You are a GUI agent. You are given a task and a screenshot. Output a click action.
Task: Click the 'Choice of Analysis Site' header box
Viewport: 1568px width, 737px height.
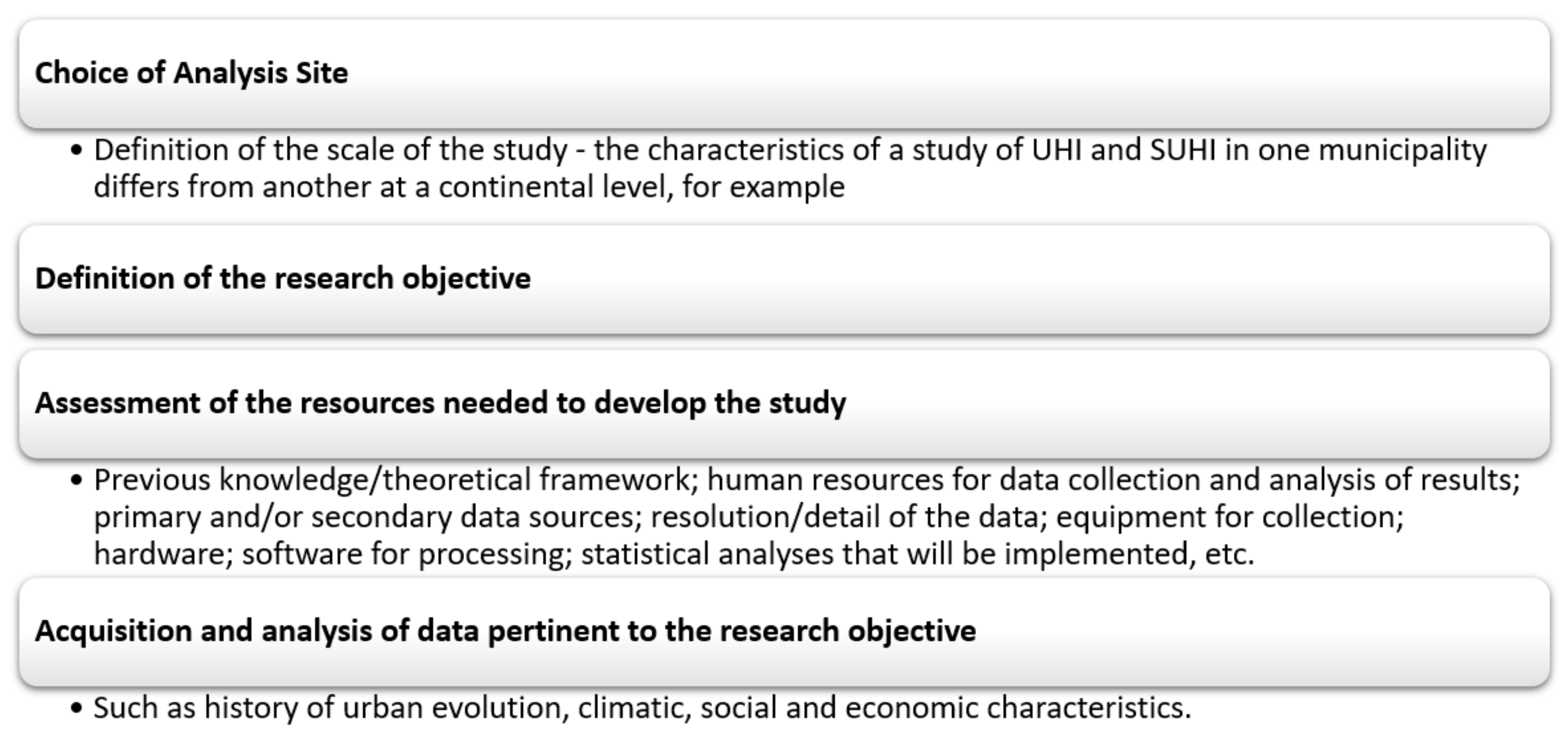pyautogui.click(x=784, y=73)
